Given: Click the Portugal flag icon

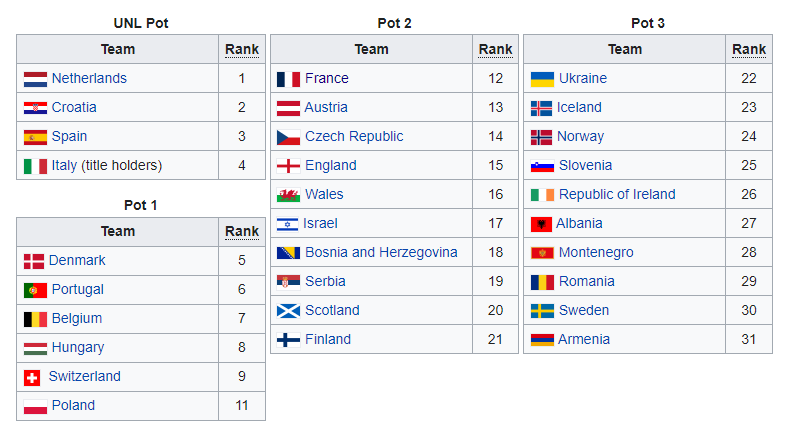Looking at the screenshot, I should click(35, 290).
